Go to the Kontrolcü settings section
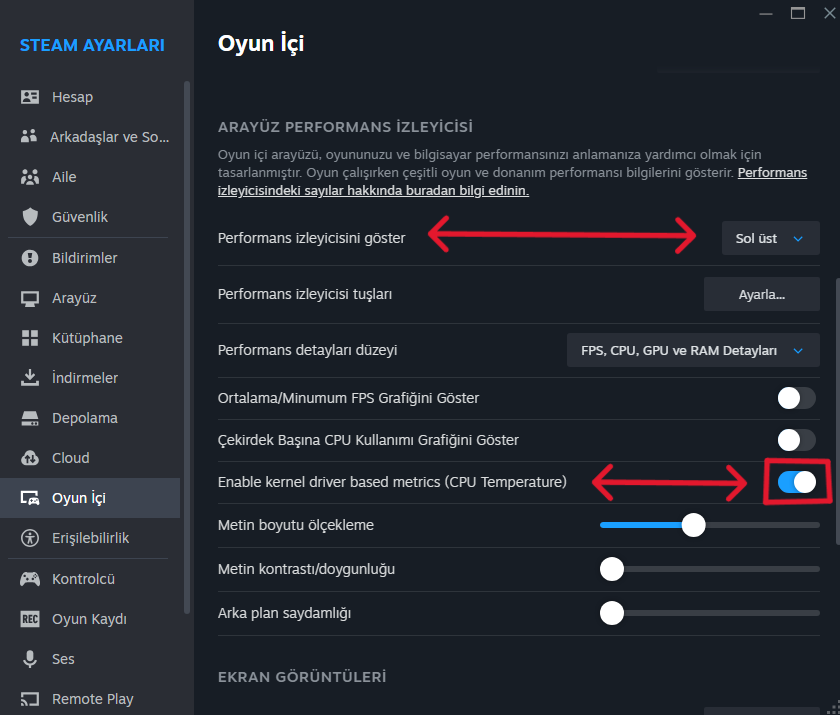 point(90,579)
